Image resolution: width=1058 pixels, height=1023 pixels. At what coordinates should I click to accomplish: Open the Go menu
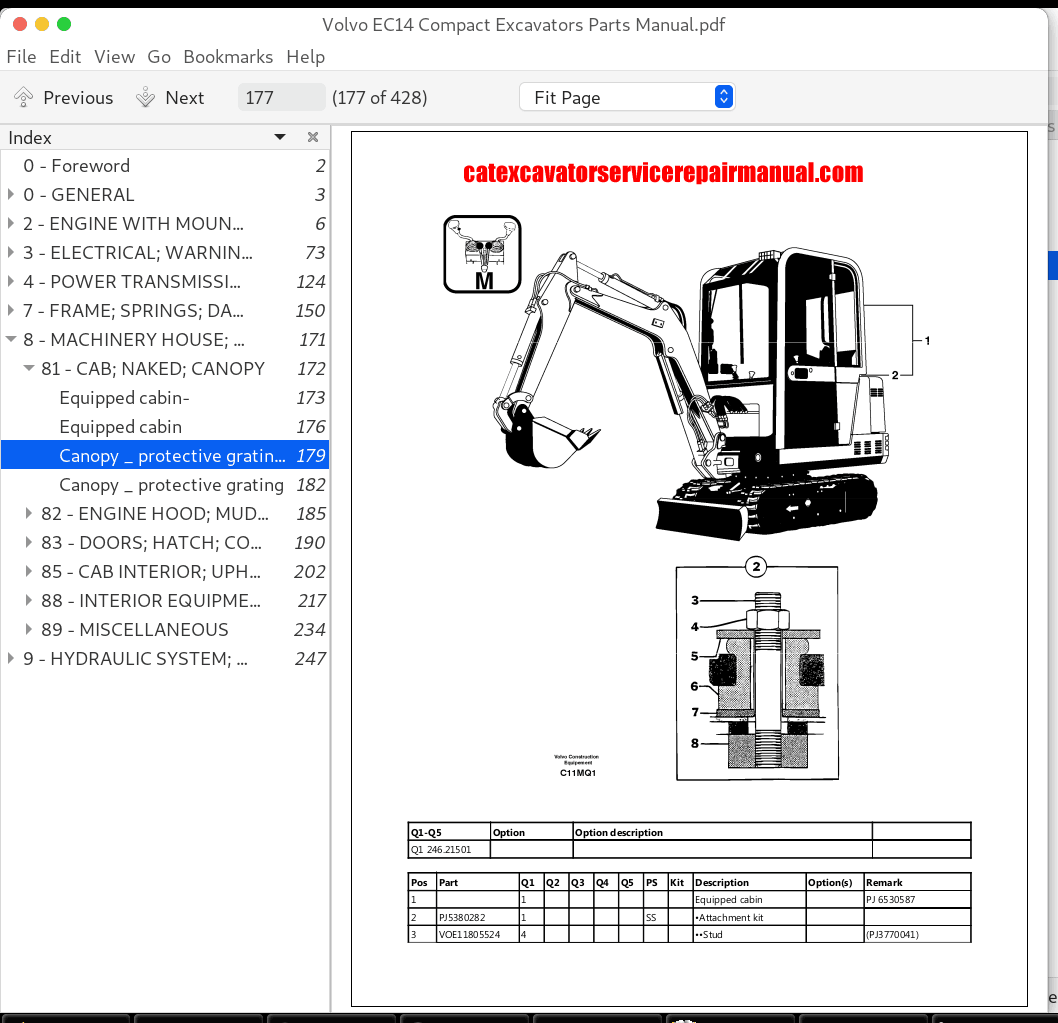coord(159,56)
